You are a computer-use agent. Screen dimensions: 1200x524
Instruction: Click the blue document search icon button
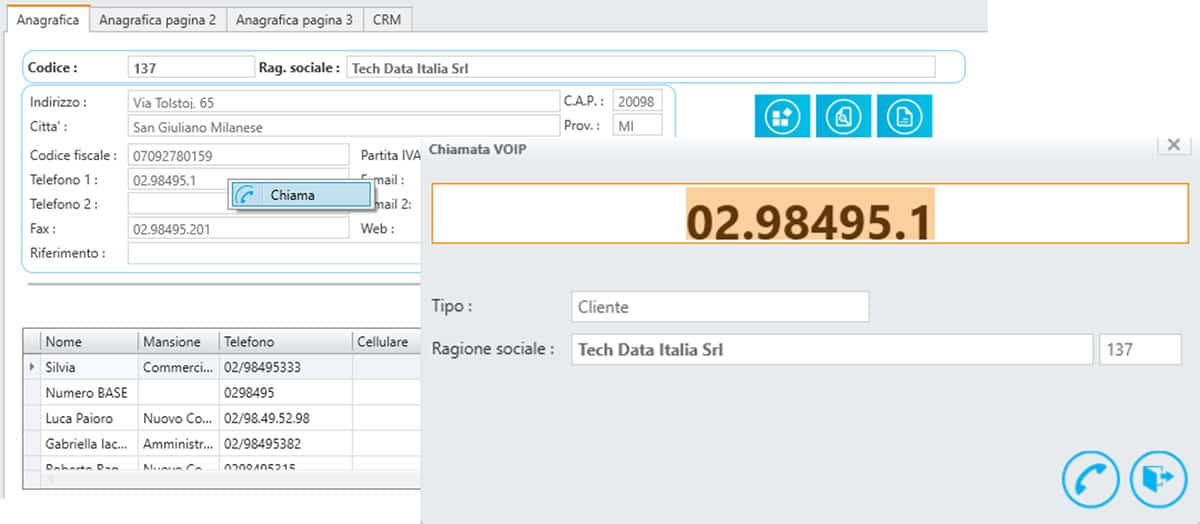click(x=843, y=117)
